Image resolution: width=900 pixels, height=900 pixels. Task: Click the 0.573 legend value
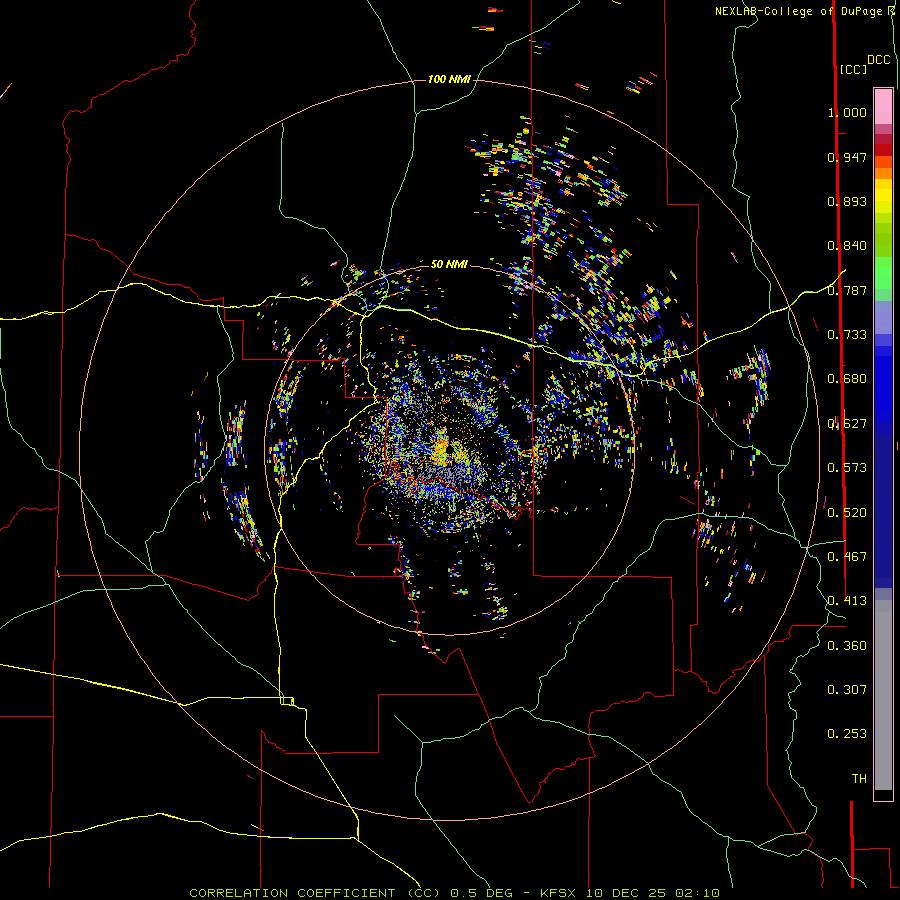(847, 468)
